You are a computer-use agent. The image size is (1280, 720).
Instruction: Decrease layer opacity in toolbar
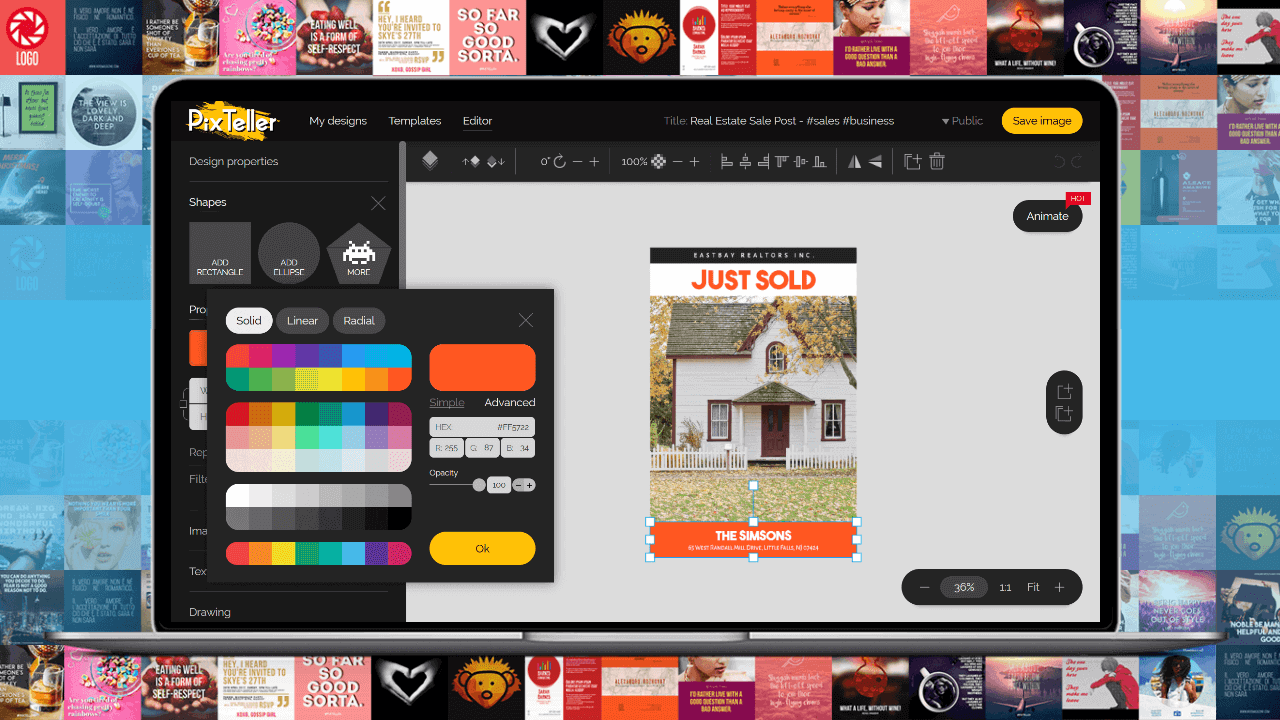677,161
